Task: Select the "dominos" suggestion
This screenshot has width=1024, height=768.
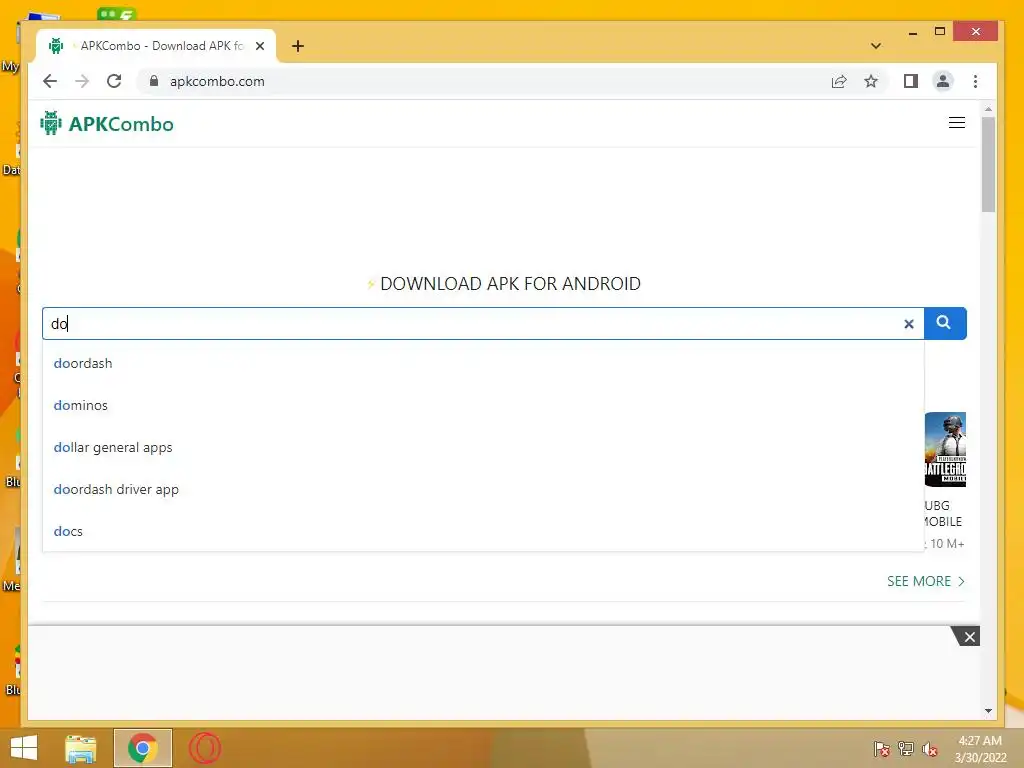Action: [483, 405]
